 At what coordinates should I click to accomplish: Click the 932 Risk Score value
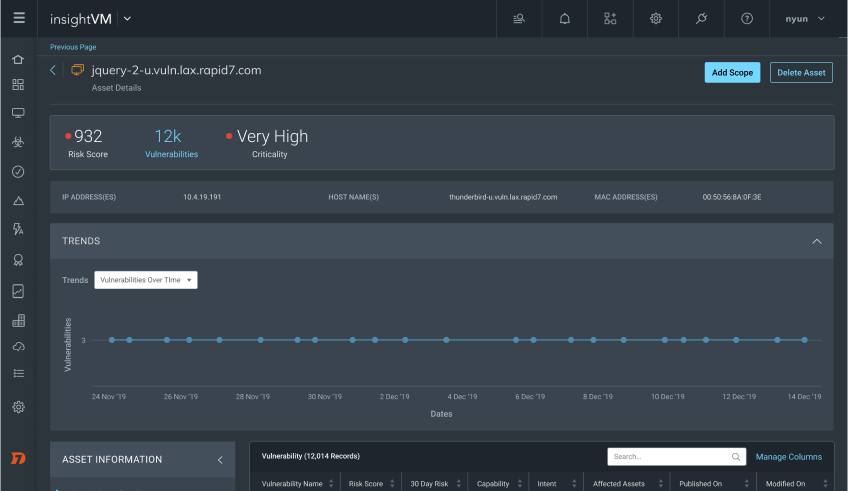(88, 136)
